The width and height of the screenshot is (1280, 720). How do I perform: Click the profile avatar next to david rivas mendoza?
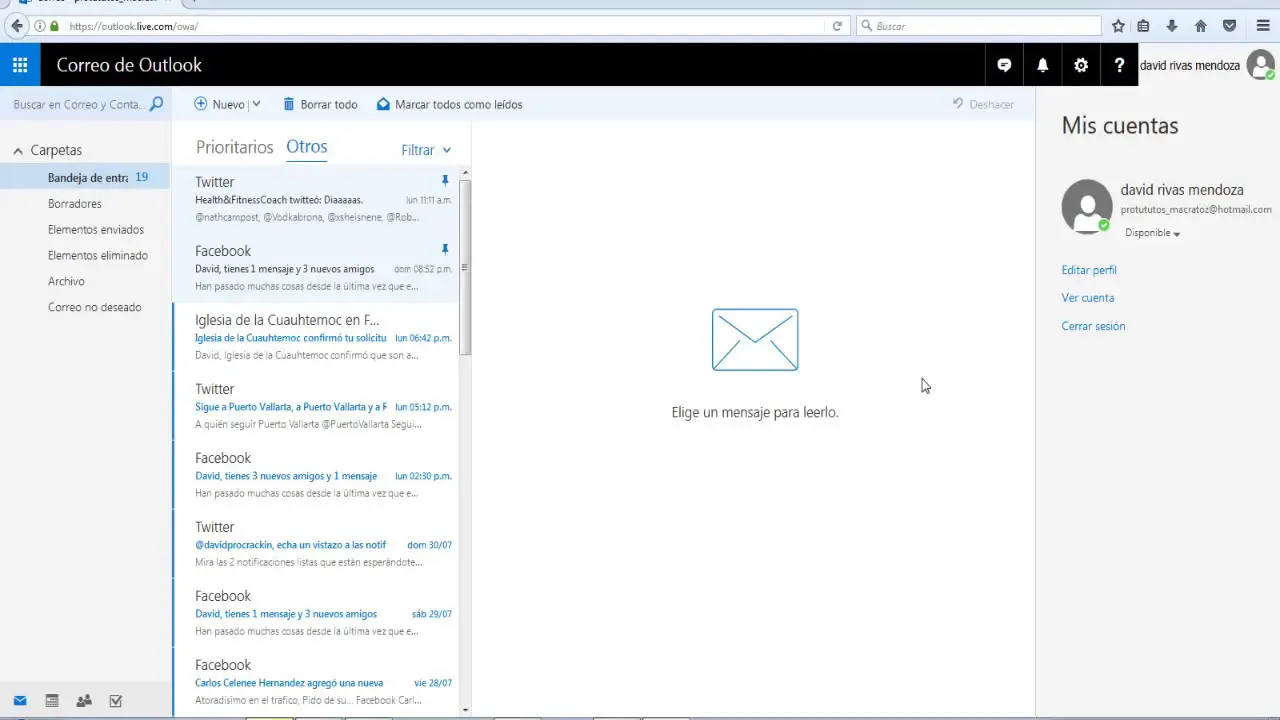pyautogui.click(x=1260, y=65)
